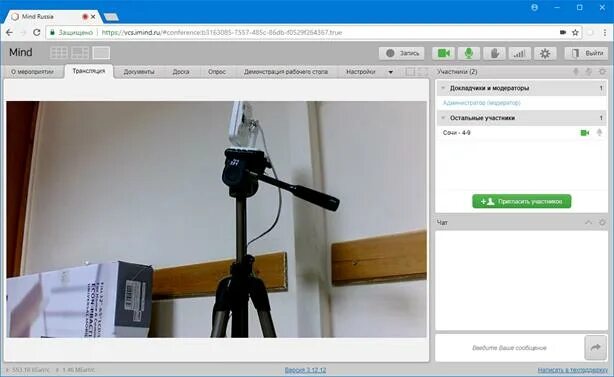Screen dimensions: 614x377
Task: Open the О мероприятии tab
Action: tap(33, 72)
